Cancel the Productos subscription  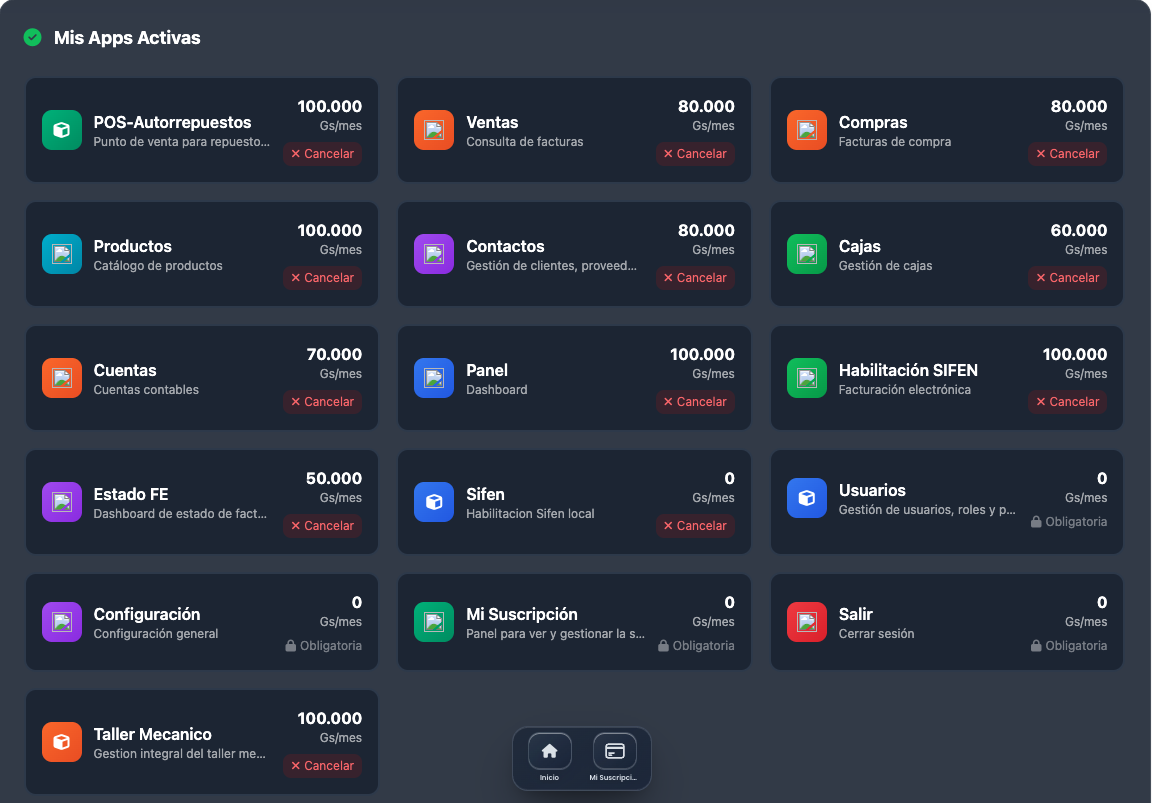click(x=322, y=278)
